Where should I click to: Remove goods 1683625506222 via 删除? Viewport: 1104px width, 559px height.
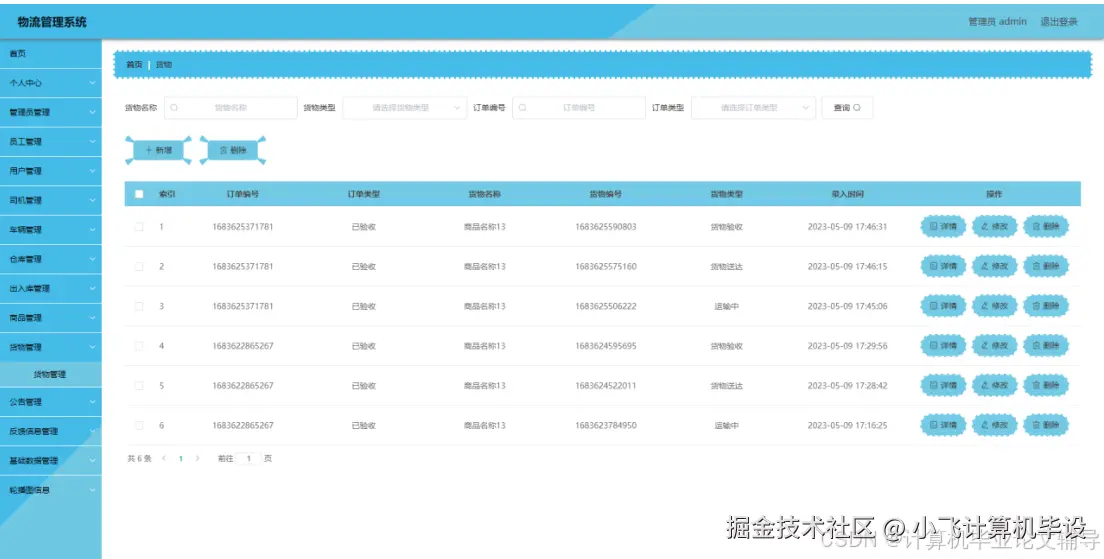pos(1046,306)
